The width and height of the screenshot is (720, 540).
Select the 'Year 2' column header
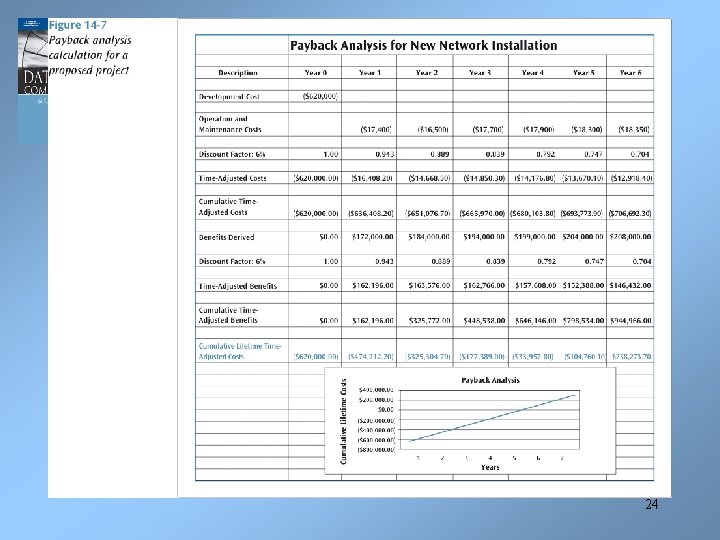coord(427,73)
